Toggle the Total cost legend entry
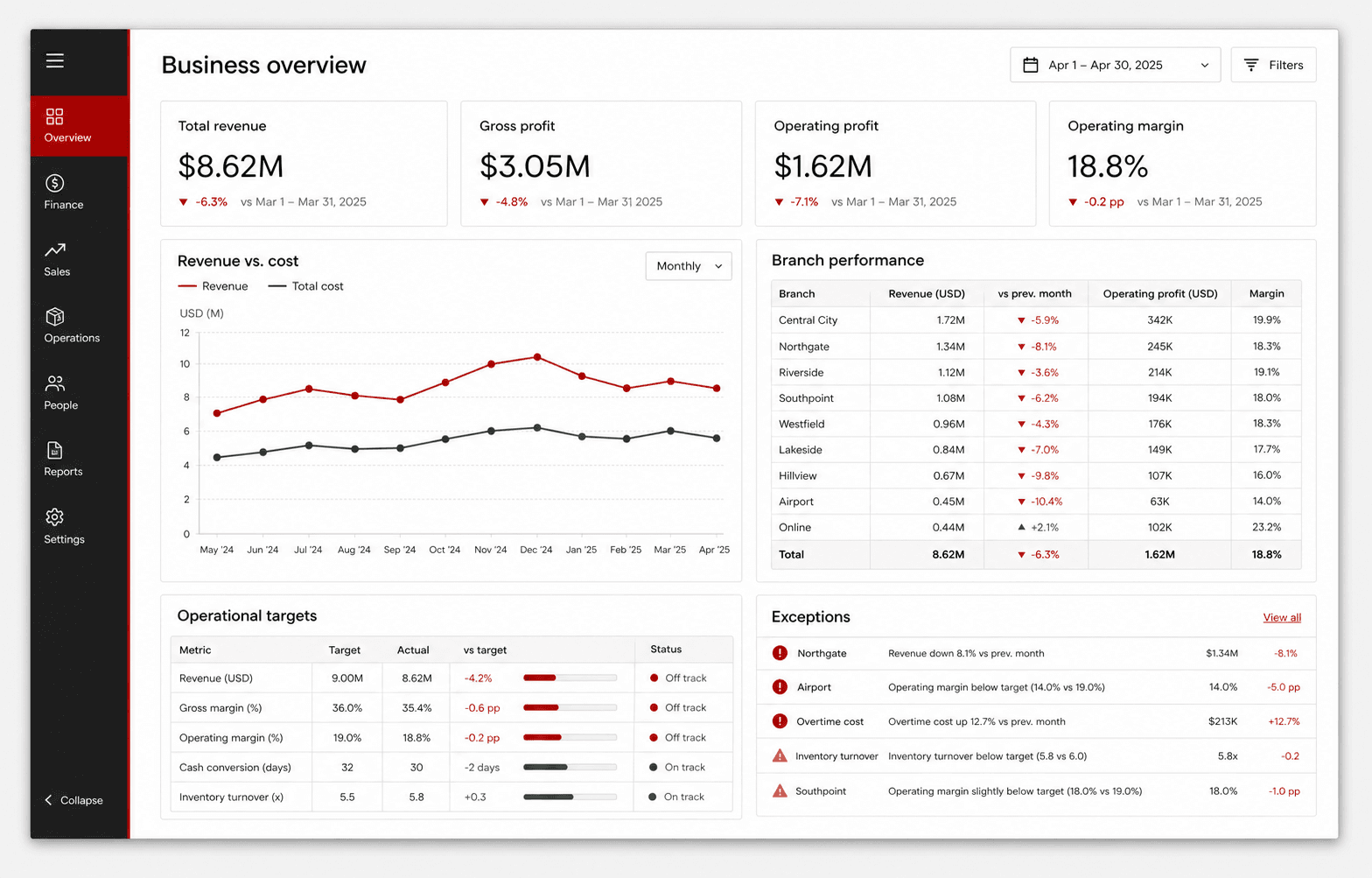1372x878 pixels. (x=305, y=286)
